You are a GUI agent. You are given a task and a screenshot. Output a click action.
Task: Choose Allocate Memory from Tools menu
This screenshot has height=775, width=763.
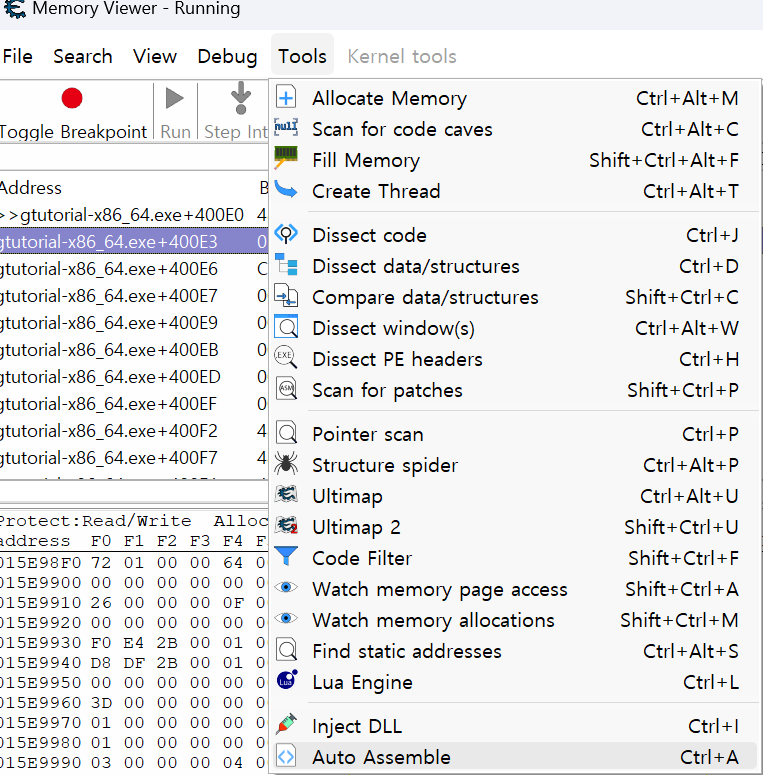click(x=515, y=98)
